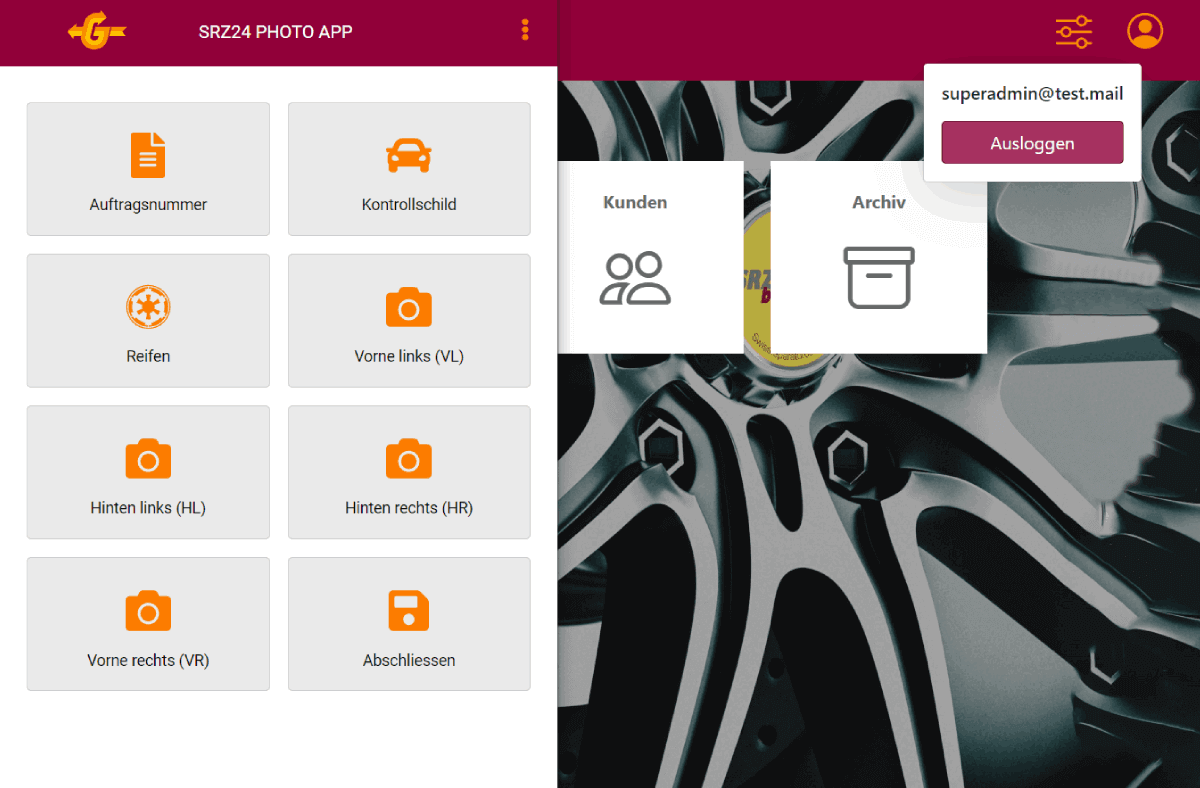Screen dimensions: 1200x788
Task: Tap the Hinten rechts (HR) camera icon
Action: click(x=408, y=459)
